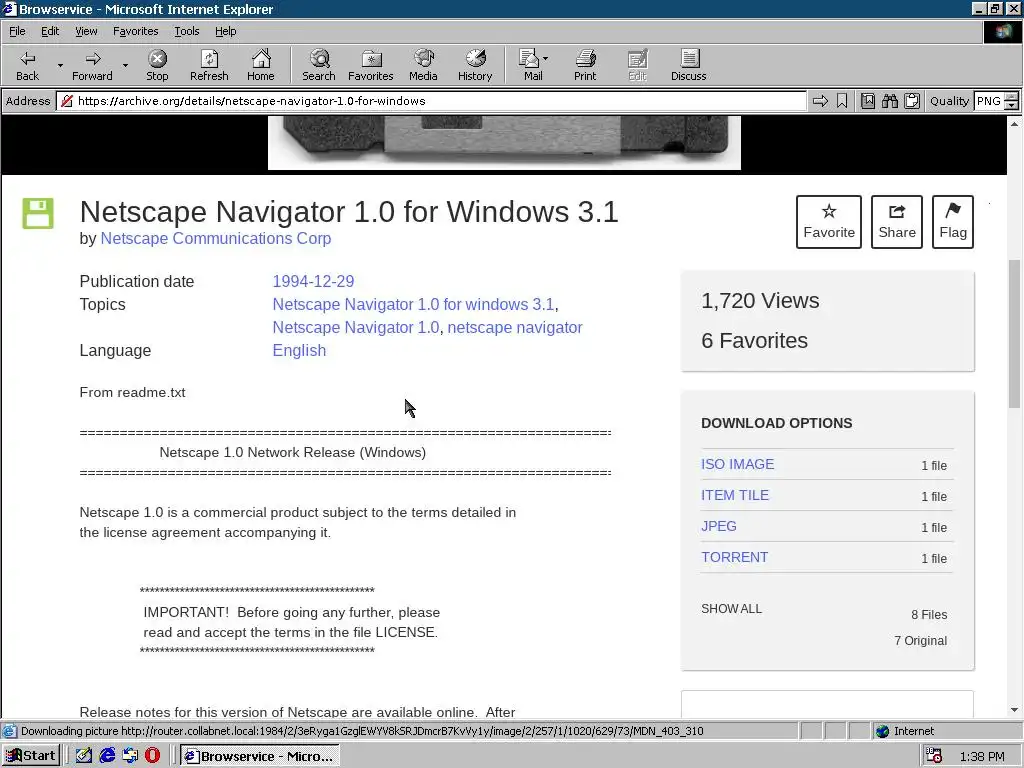Open the Help menu
1024x768 pixels.
225,31
